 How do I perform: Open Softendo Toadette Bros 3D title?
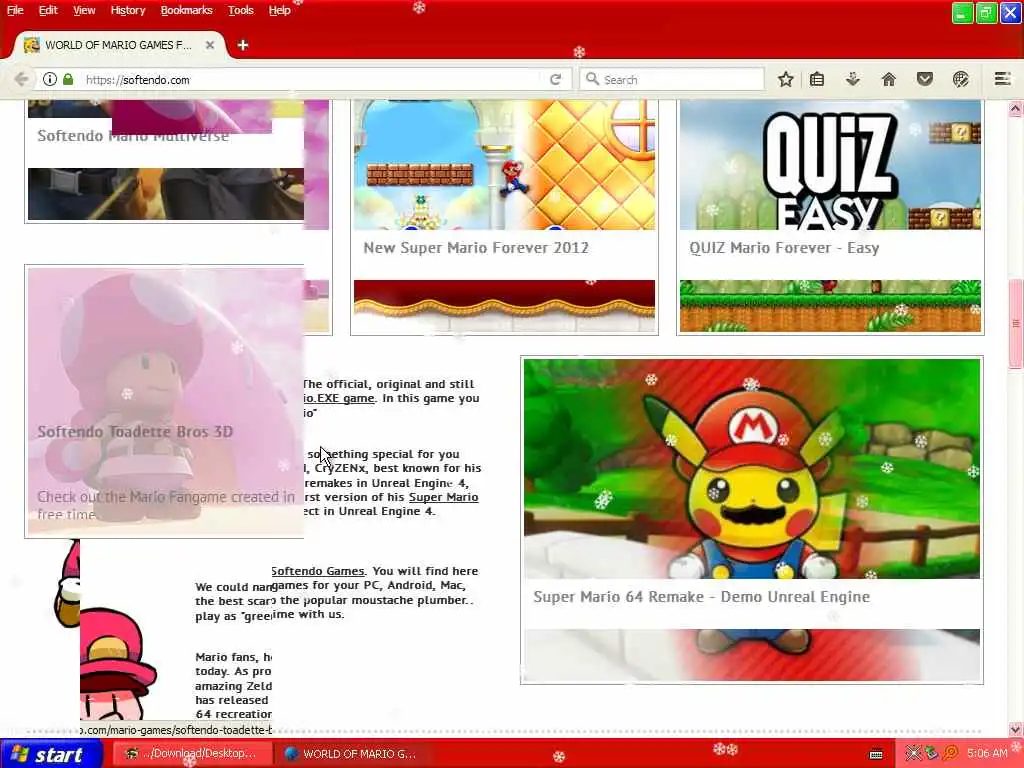click(x=135, y=432)
